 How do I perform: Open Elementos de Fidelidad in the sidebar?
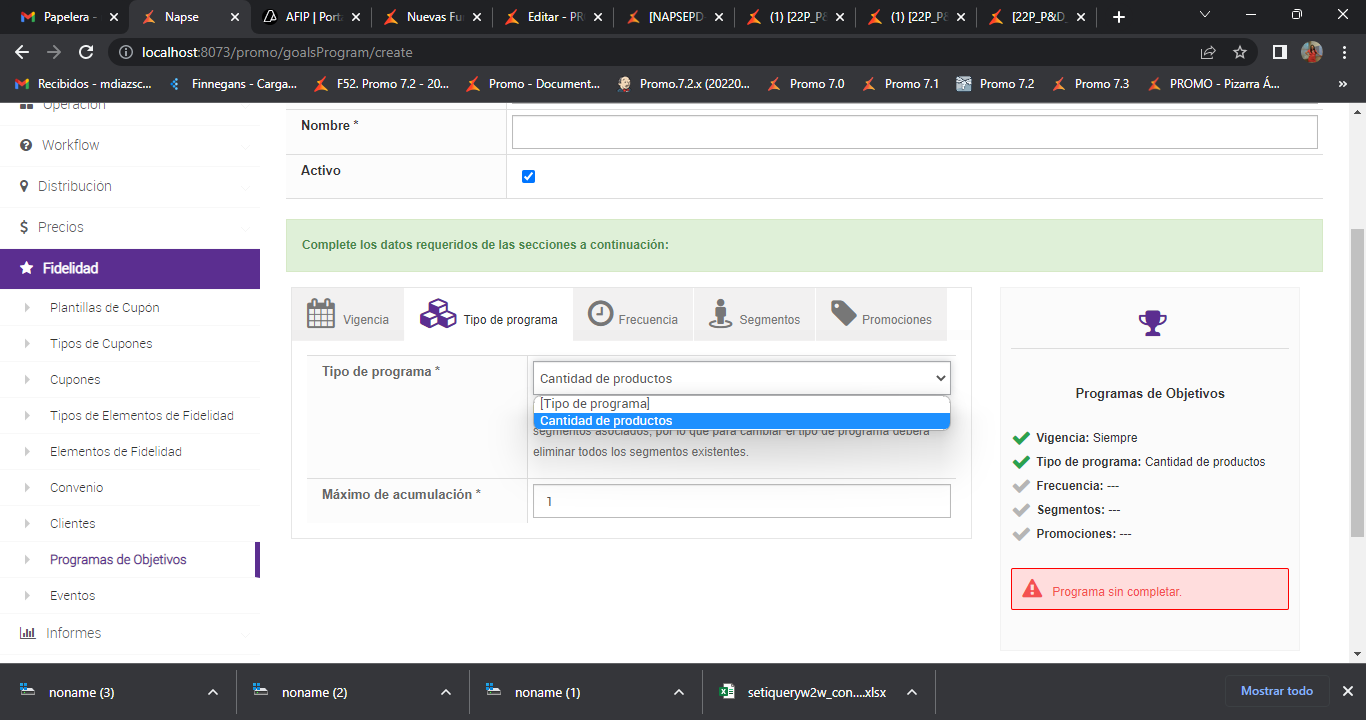pyautogui.click(x=116, y=452)
